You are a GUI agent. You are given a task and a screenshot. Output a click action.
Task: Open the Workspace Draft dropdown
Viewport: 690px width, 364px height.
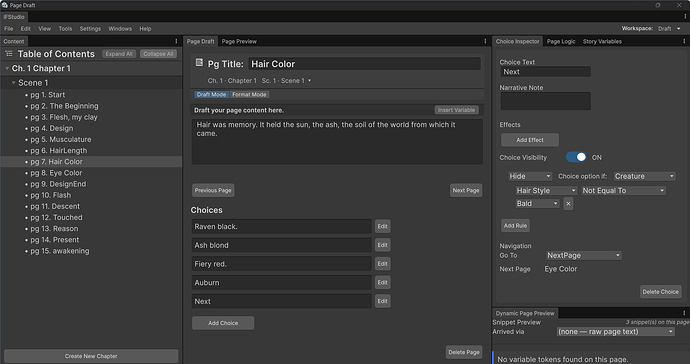(669, 29)
